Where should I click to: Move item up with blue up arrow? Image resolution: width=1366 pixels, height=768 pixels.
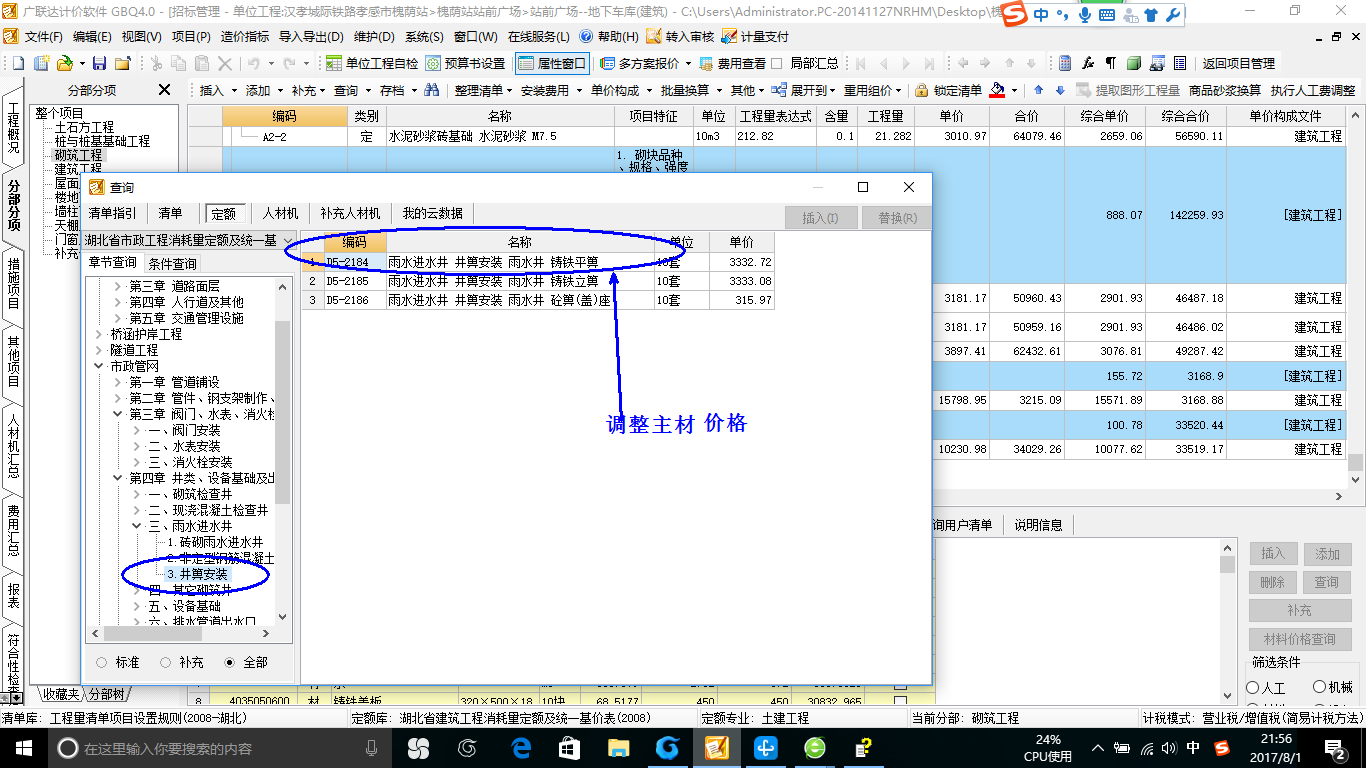point(1038,90)
